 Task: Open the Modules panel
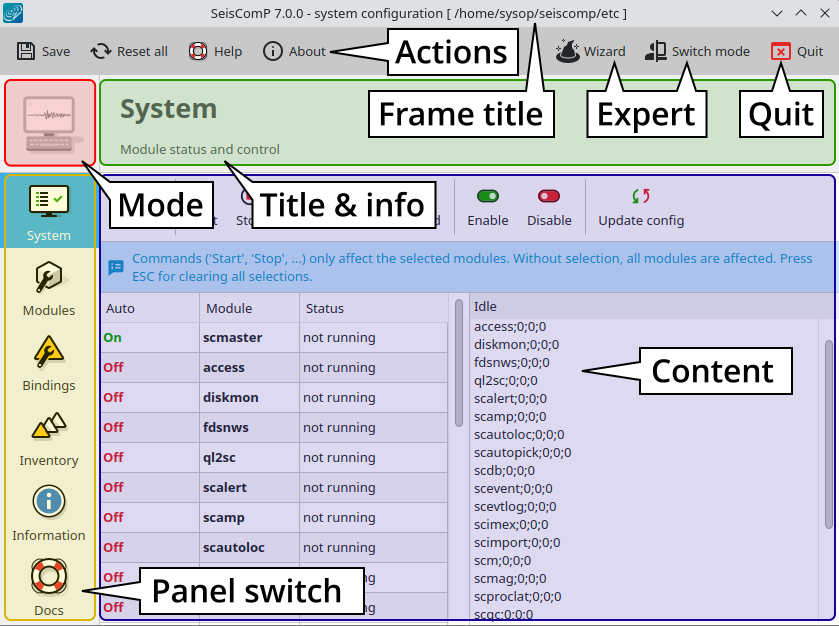pos(49,289)
